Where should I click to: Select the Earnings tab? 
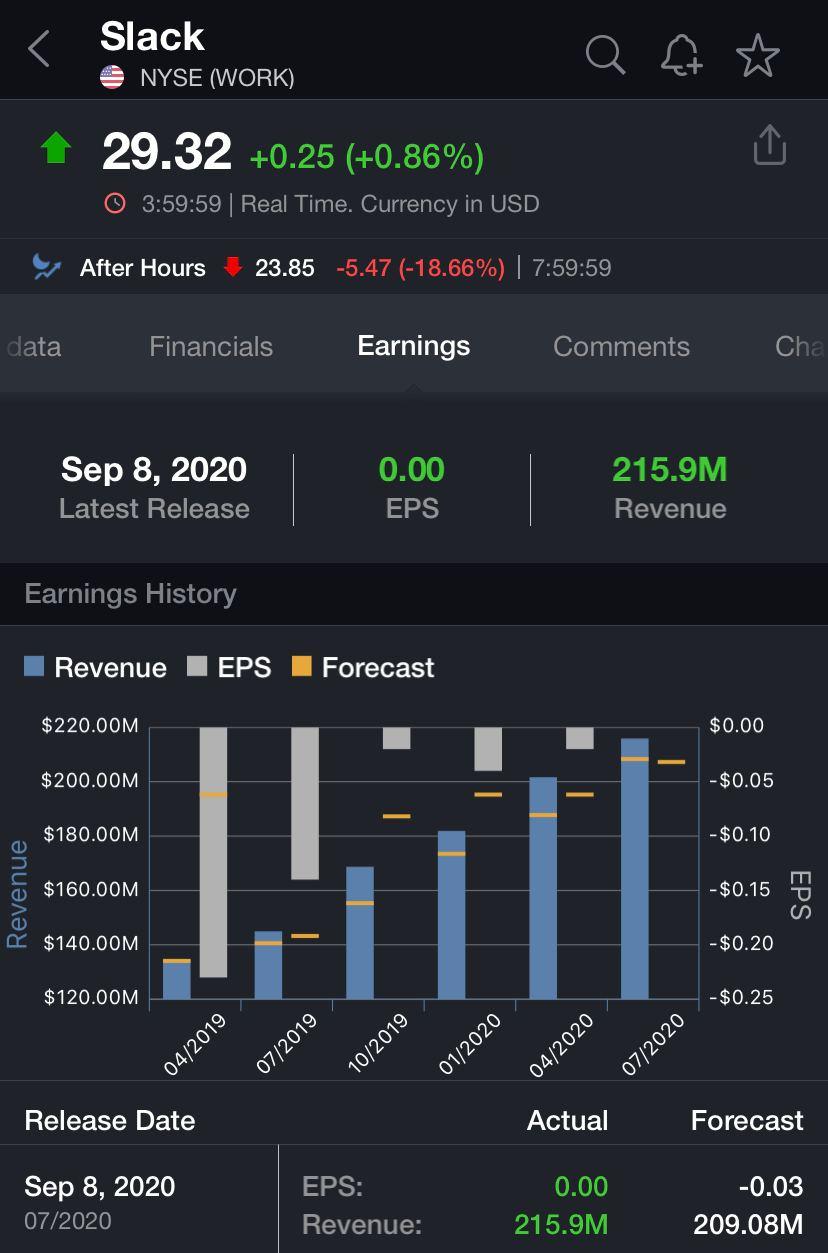(x=414, y=346)
